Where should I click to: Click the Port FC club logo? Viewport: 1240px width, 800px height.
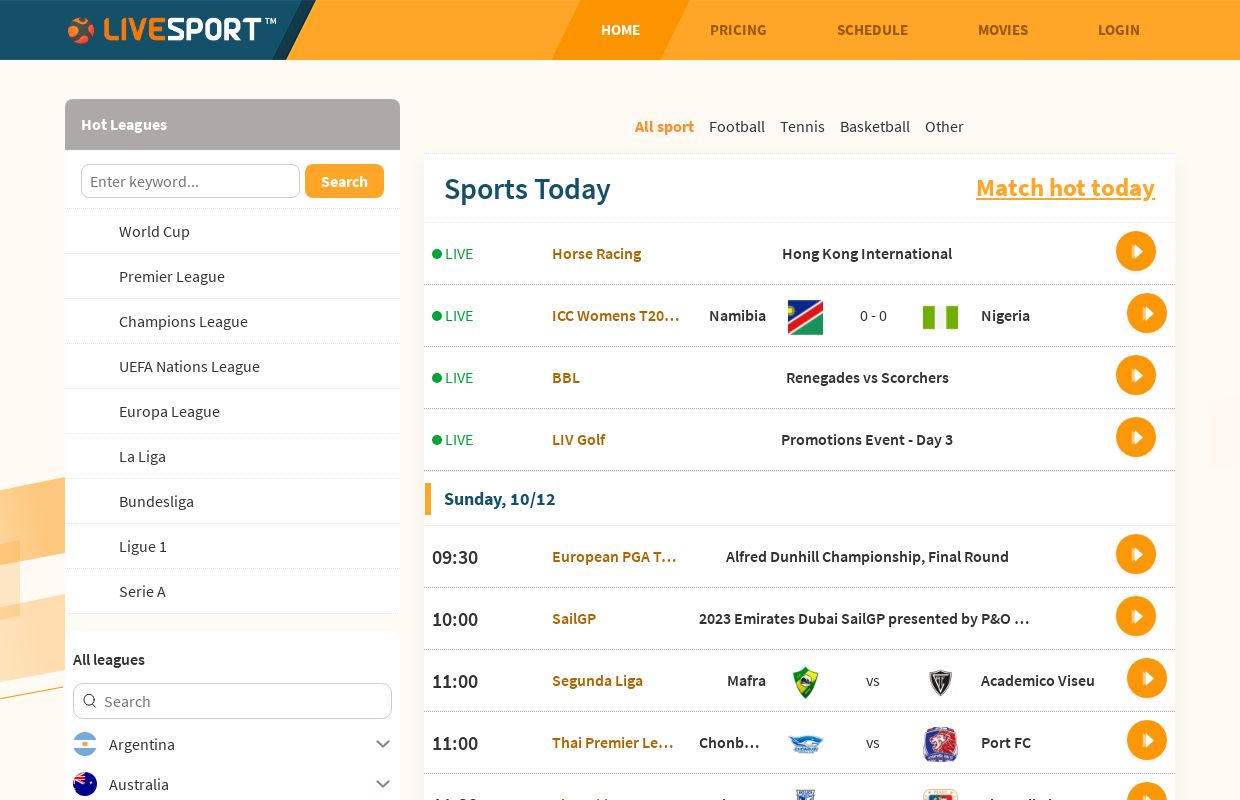pos(940,744)
